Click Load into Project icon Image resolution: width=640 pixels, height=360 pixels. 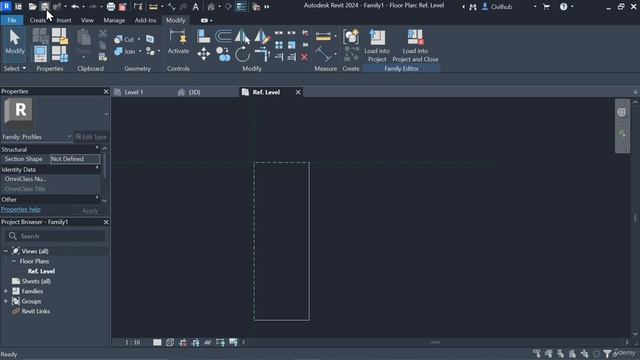377,45
